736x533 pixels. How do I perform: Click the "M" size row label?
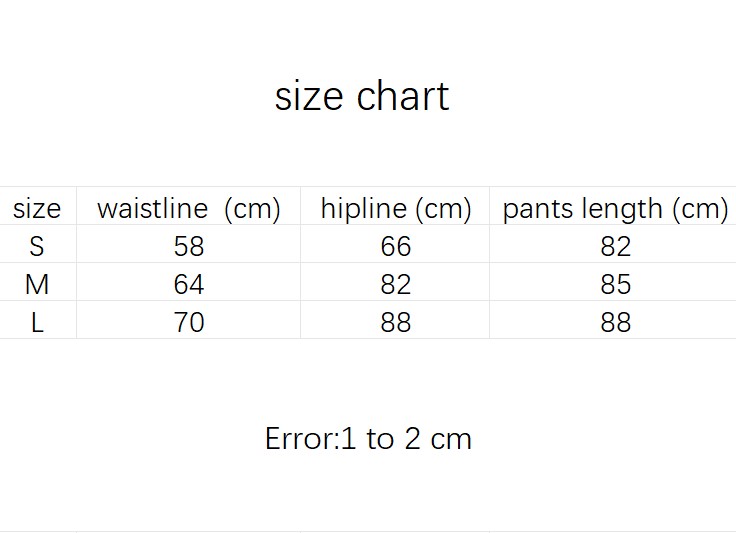[x=37, y=284]
